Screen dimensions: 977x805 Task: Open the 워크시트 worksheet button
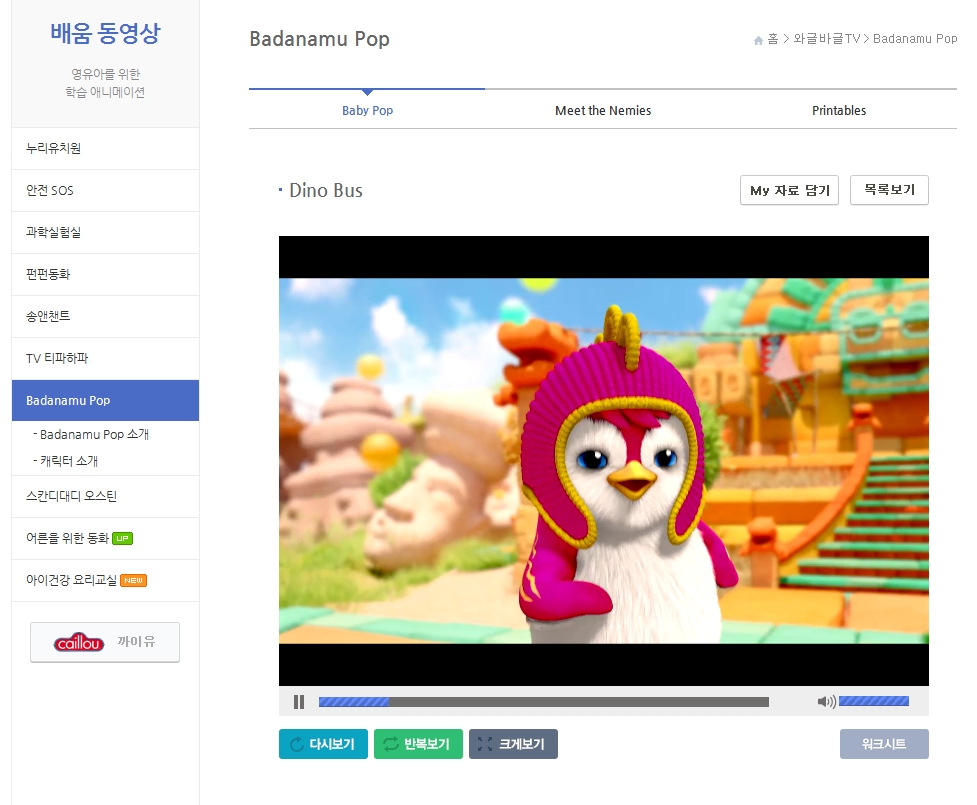click(884, 744)
